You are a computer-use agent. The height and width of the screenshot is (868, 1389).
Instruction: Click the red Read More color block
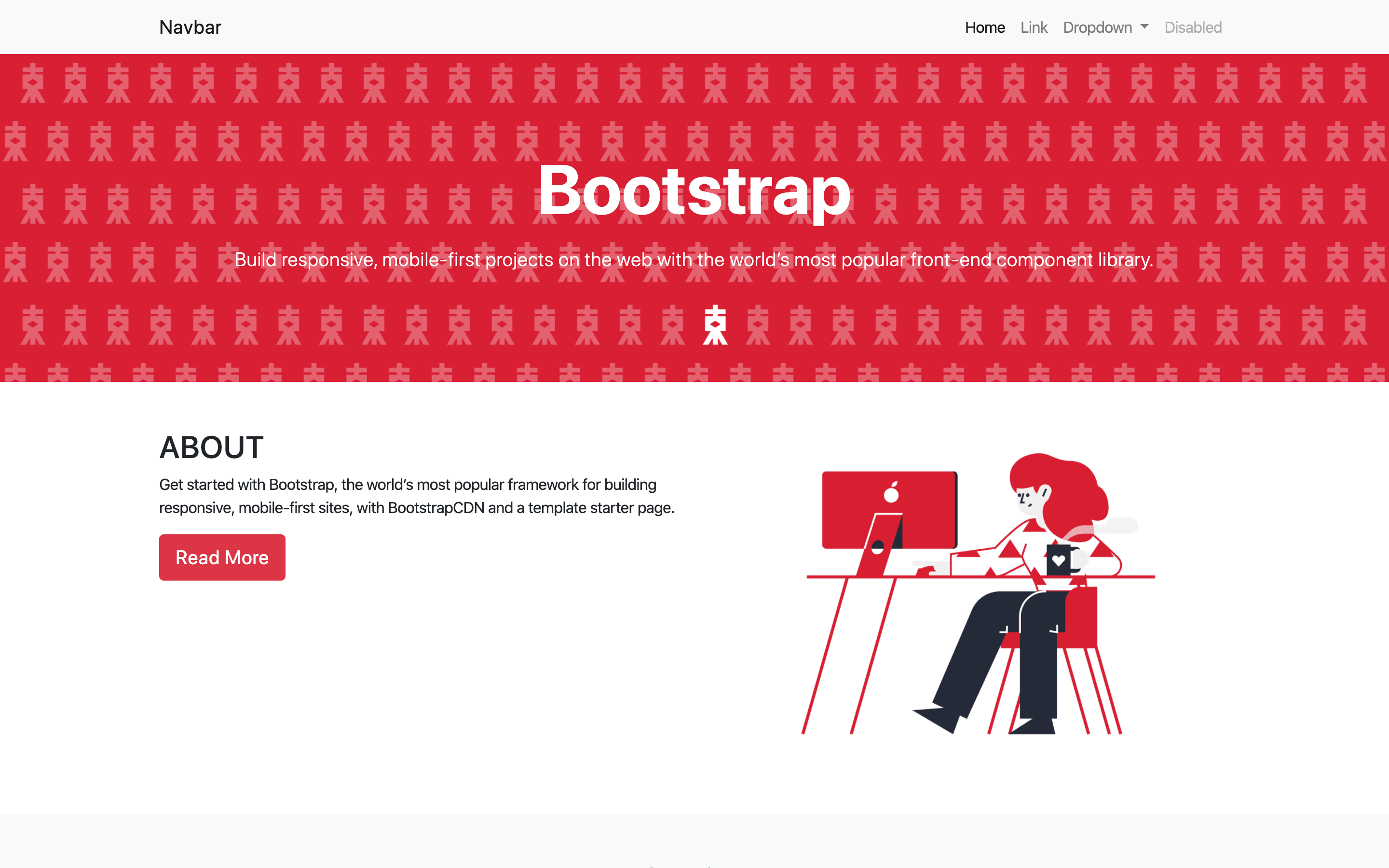(222, 557)
